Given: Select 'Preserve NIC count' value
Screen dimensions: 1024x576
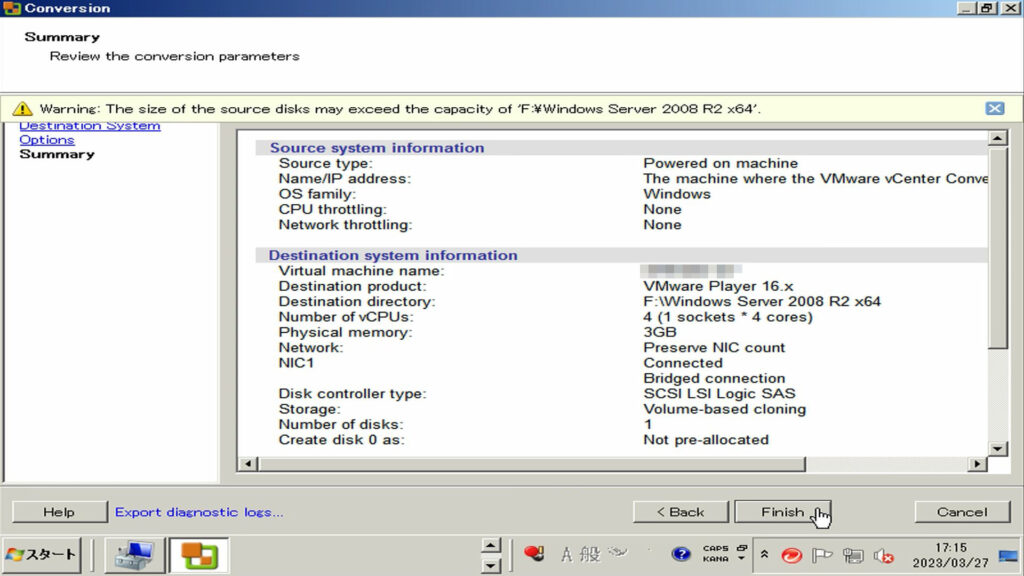Looking at the screenshot, I should point(714,347).
